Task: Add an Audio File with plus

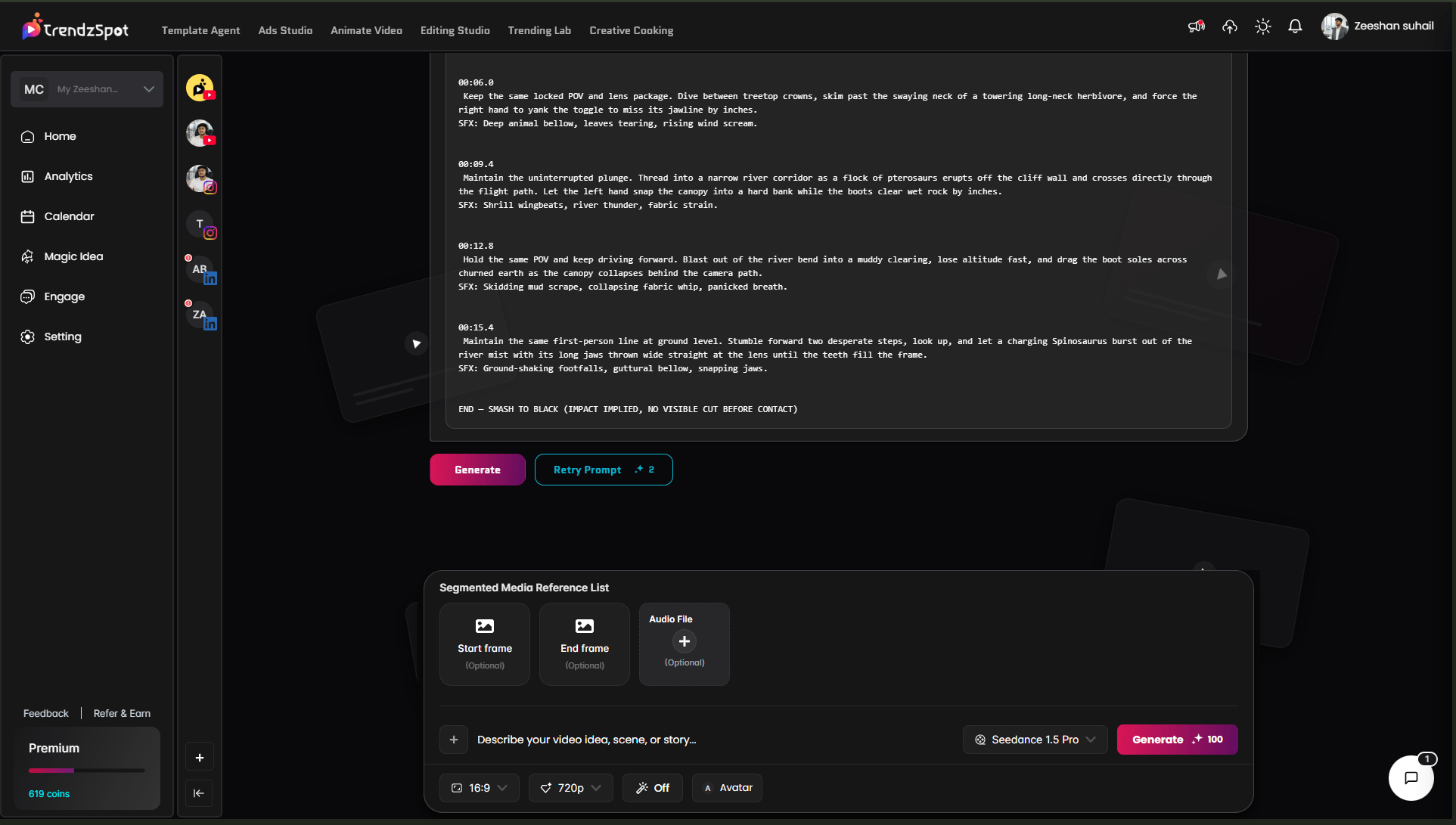Action: point(685,641)
